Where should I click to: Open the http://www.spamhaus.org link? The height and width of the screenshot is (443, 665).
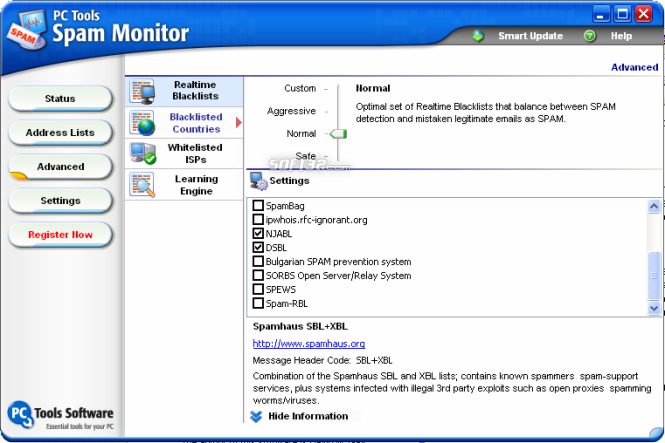[x=309, y=344]
